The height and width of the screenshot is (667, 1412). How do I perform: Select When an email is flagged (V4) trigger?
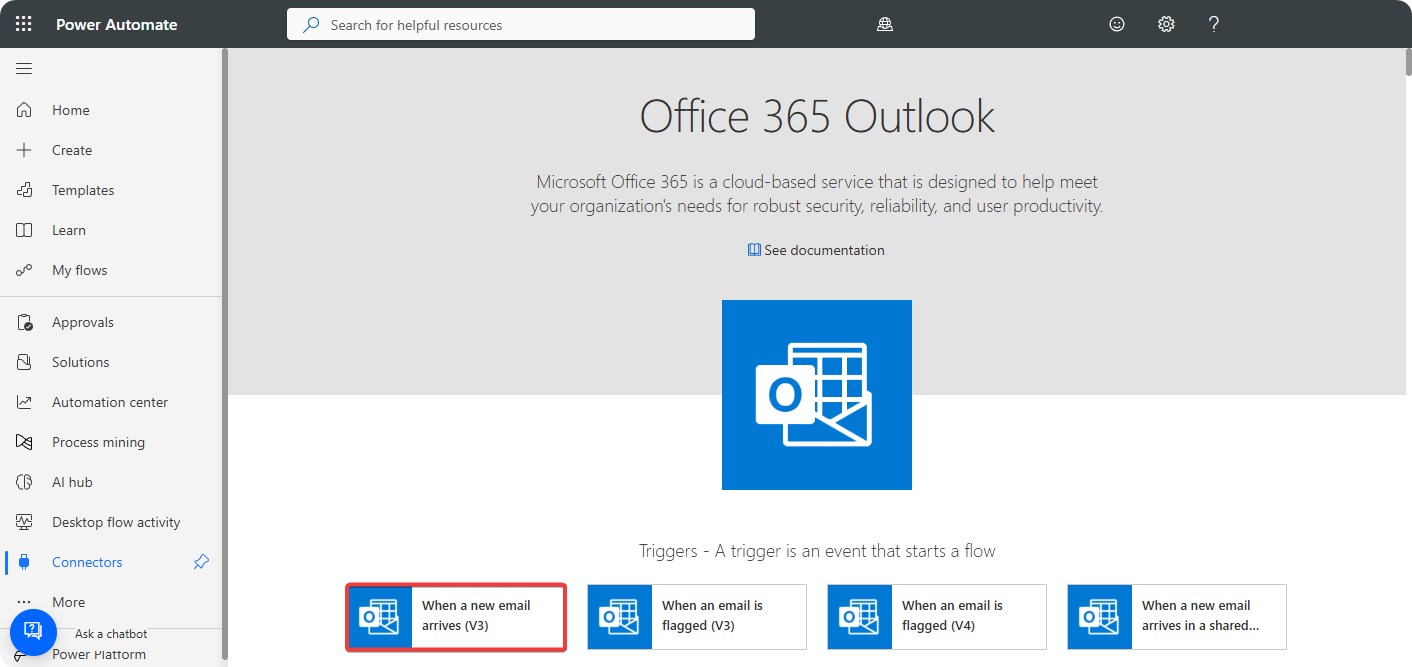pos(936,616)
